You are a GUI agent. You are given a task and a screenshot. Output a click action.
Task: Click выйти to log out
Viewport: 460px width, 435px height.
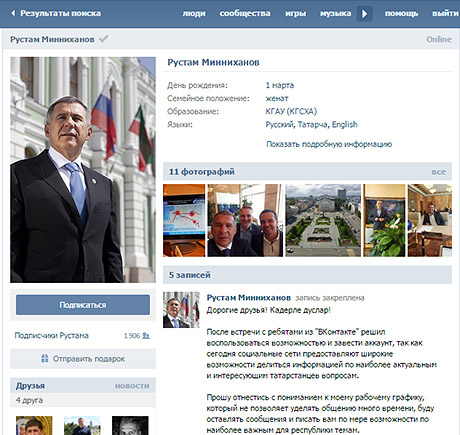[445, 13]
